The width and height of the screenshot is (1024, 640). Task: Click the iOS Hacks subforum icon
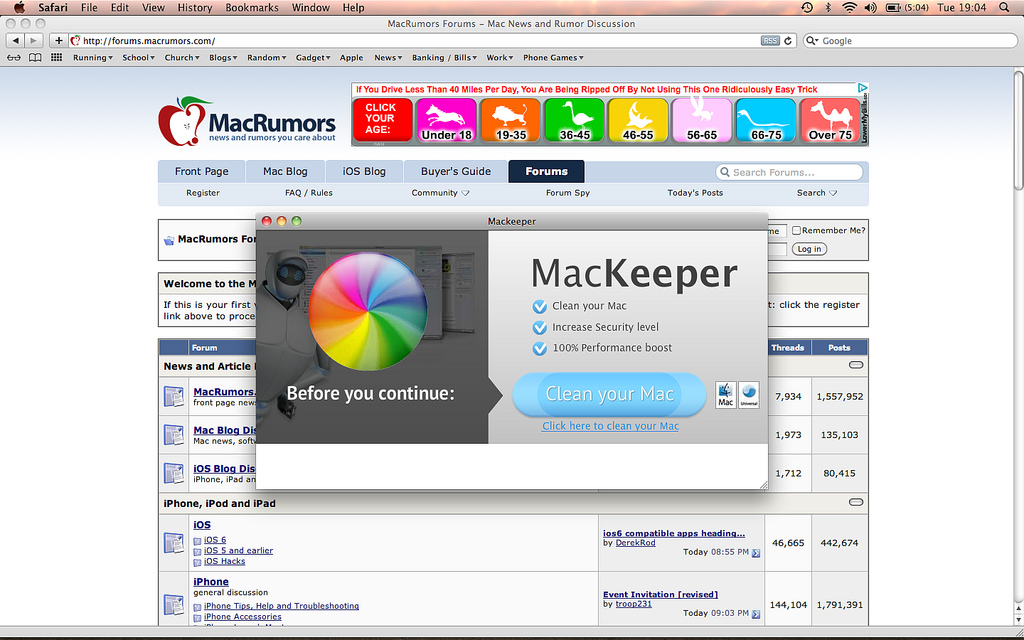197,562
